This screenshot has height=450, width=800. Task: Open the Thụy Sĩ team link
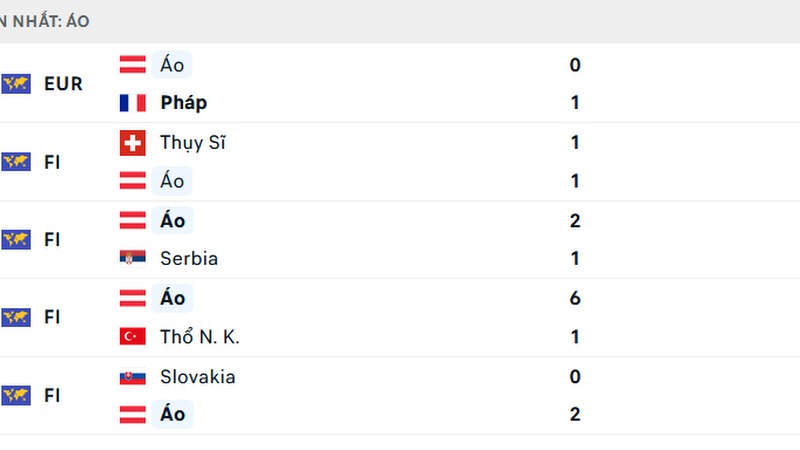[x=192, y=143]
